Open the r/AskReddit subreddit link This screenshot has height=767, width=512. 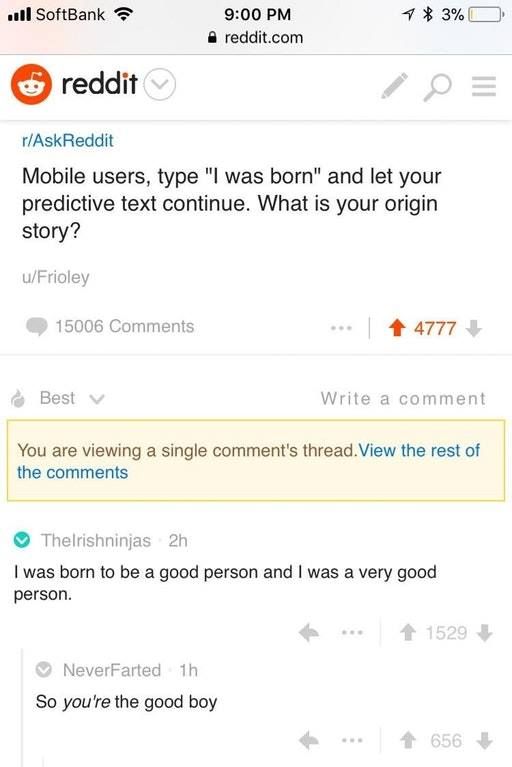click(67, 140)
